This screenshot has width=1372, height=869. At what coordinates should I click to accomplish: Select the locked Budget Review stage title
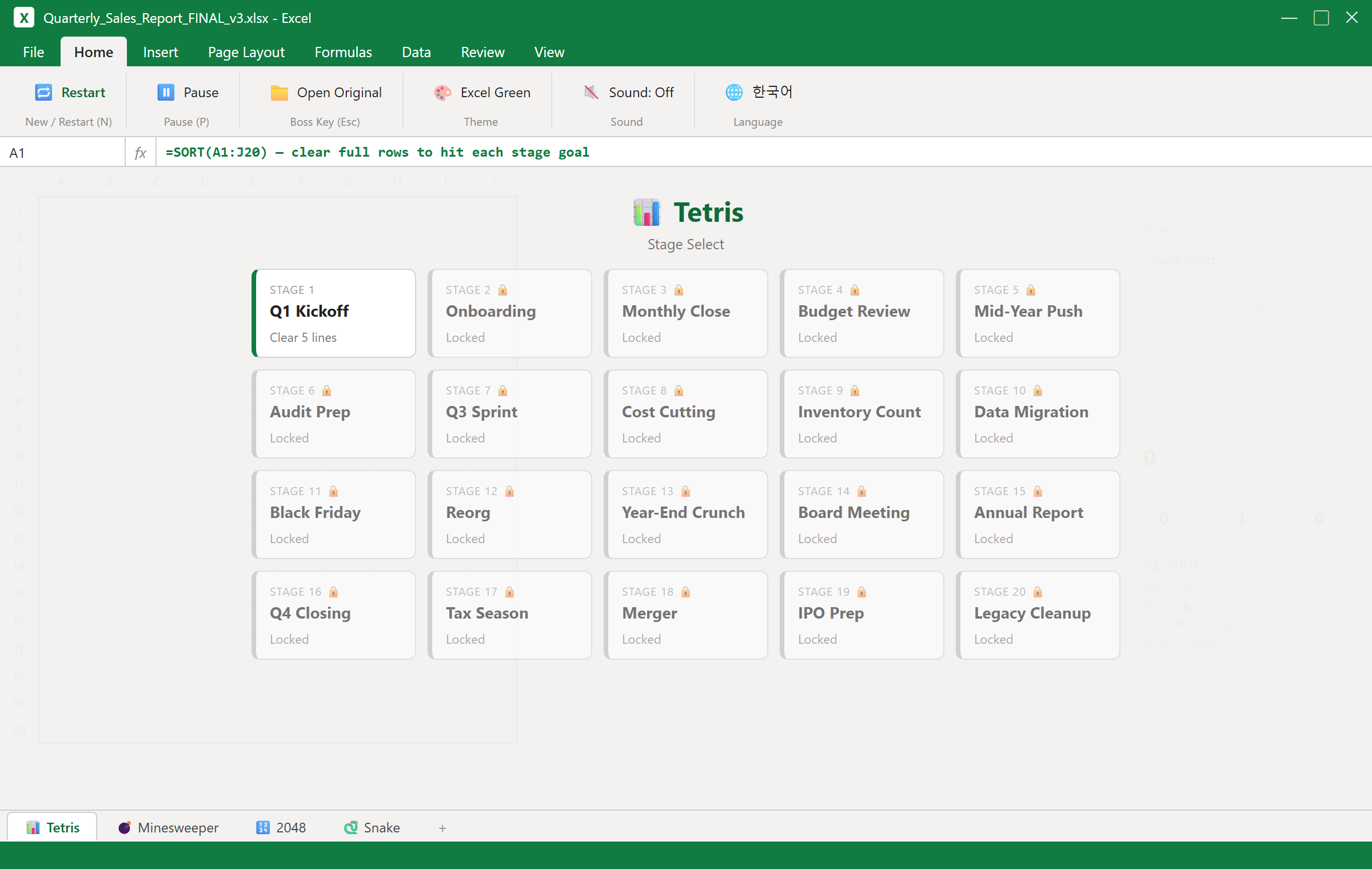(x=854, y=311)
